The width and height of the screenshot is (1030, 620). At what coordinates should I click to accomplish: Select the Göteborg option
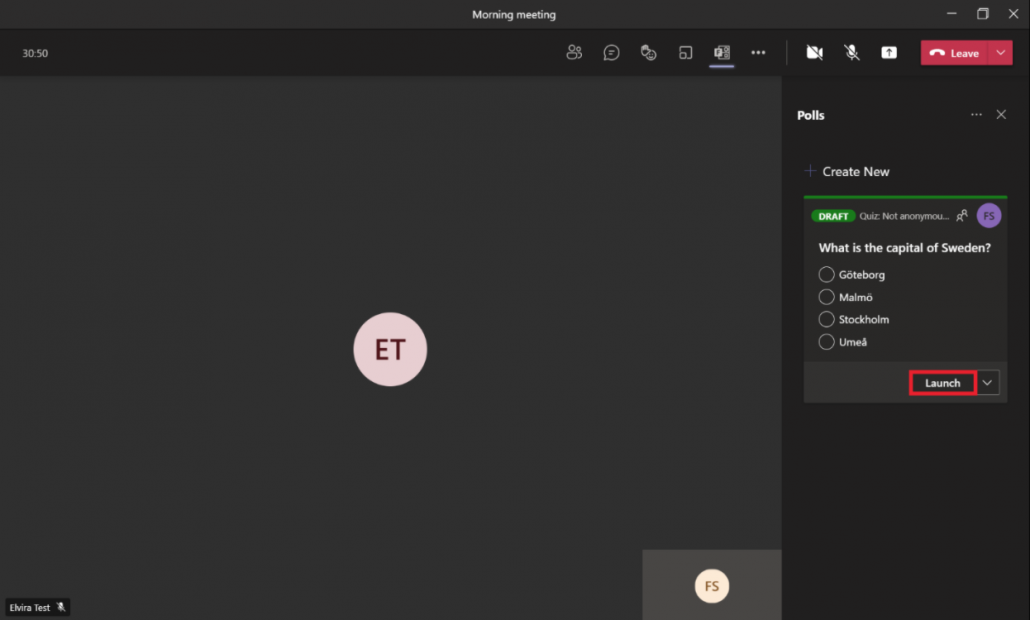(852, 275)
